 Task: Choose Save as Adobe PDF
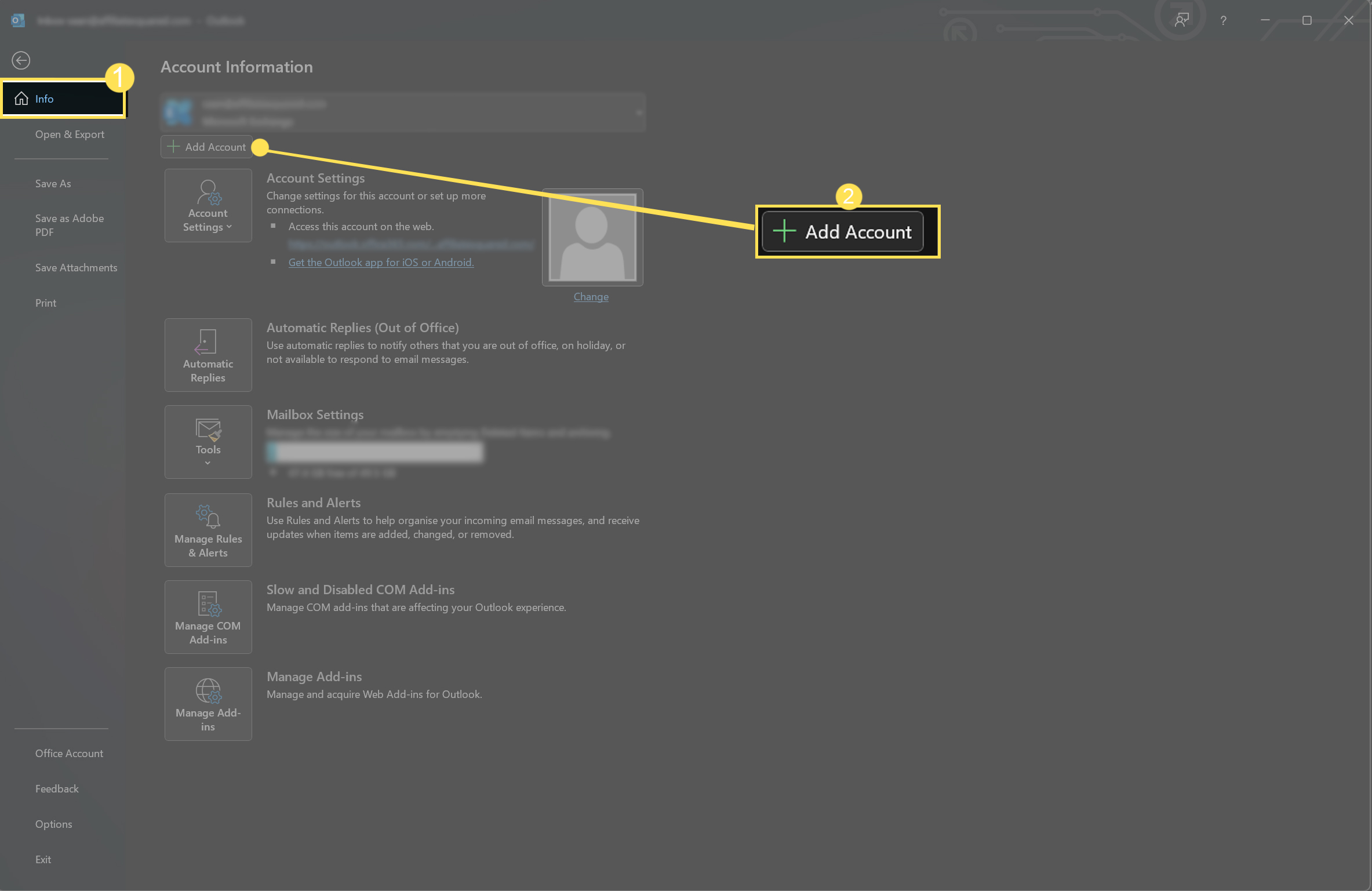pos(69,225)
